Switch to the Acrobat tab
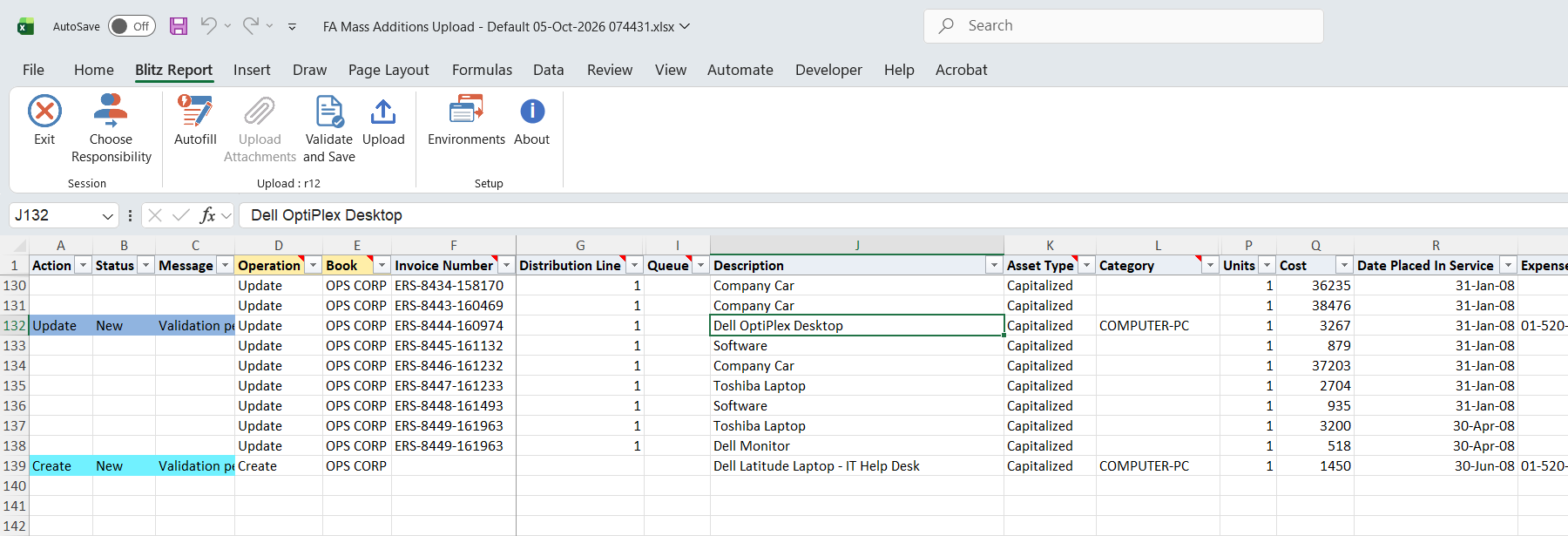 (x=962, y=70)
